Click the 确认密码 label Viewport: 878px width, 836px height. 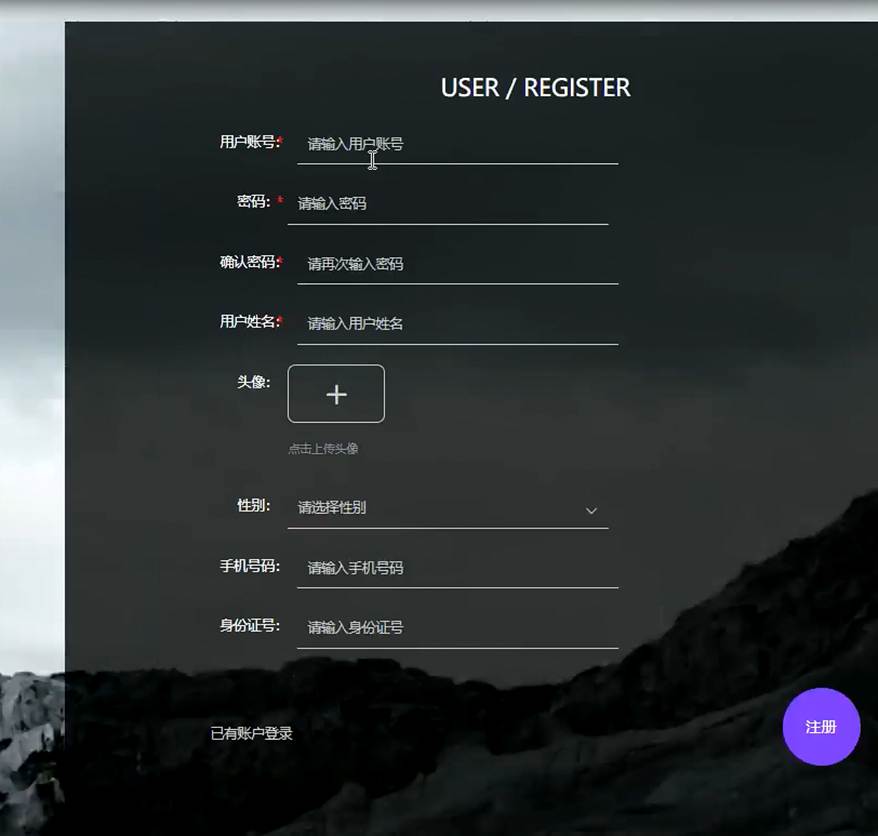click(249, 262)
